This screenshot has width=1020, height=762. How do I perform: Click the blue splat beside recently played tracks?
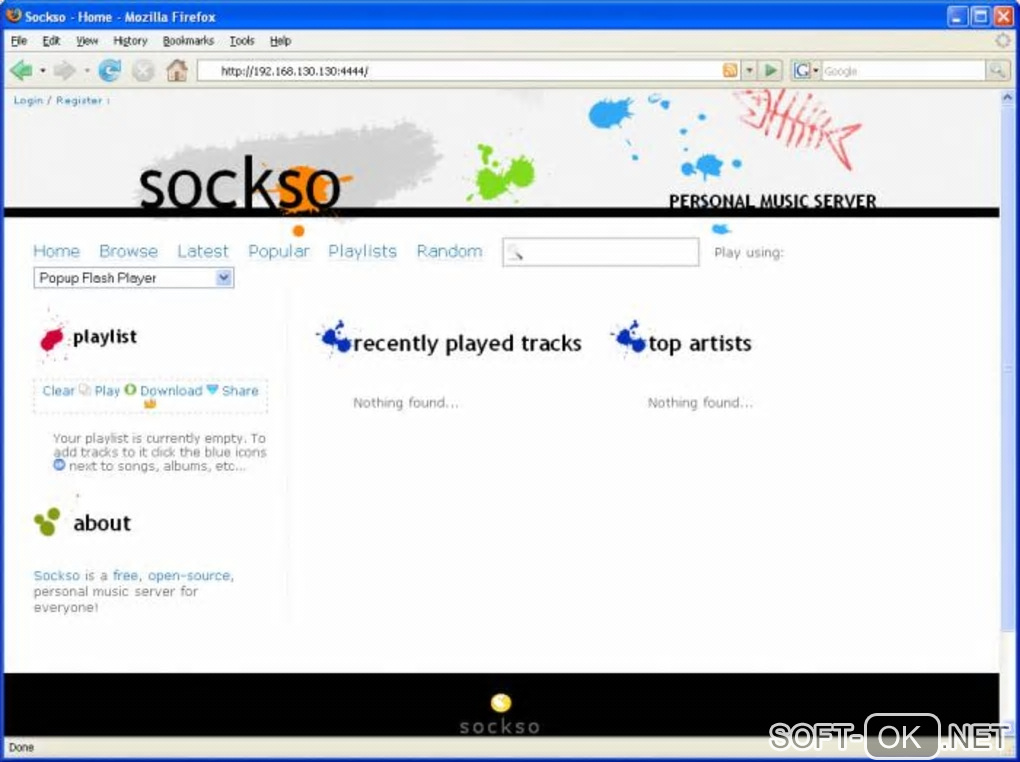click(335, 337)
